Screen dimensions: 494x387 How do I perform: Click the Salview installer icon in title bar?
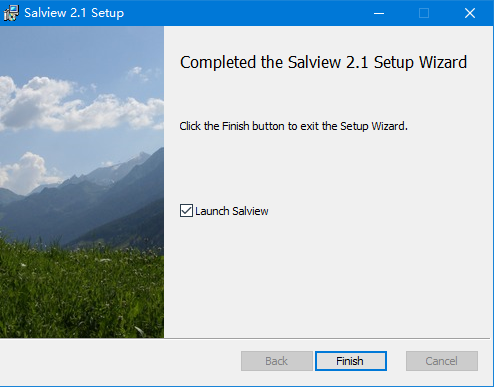11,13
